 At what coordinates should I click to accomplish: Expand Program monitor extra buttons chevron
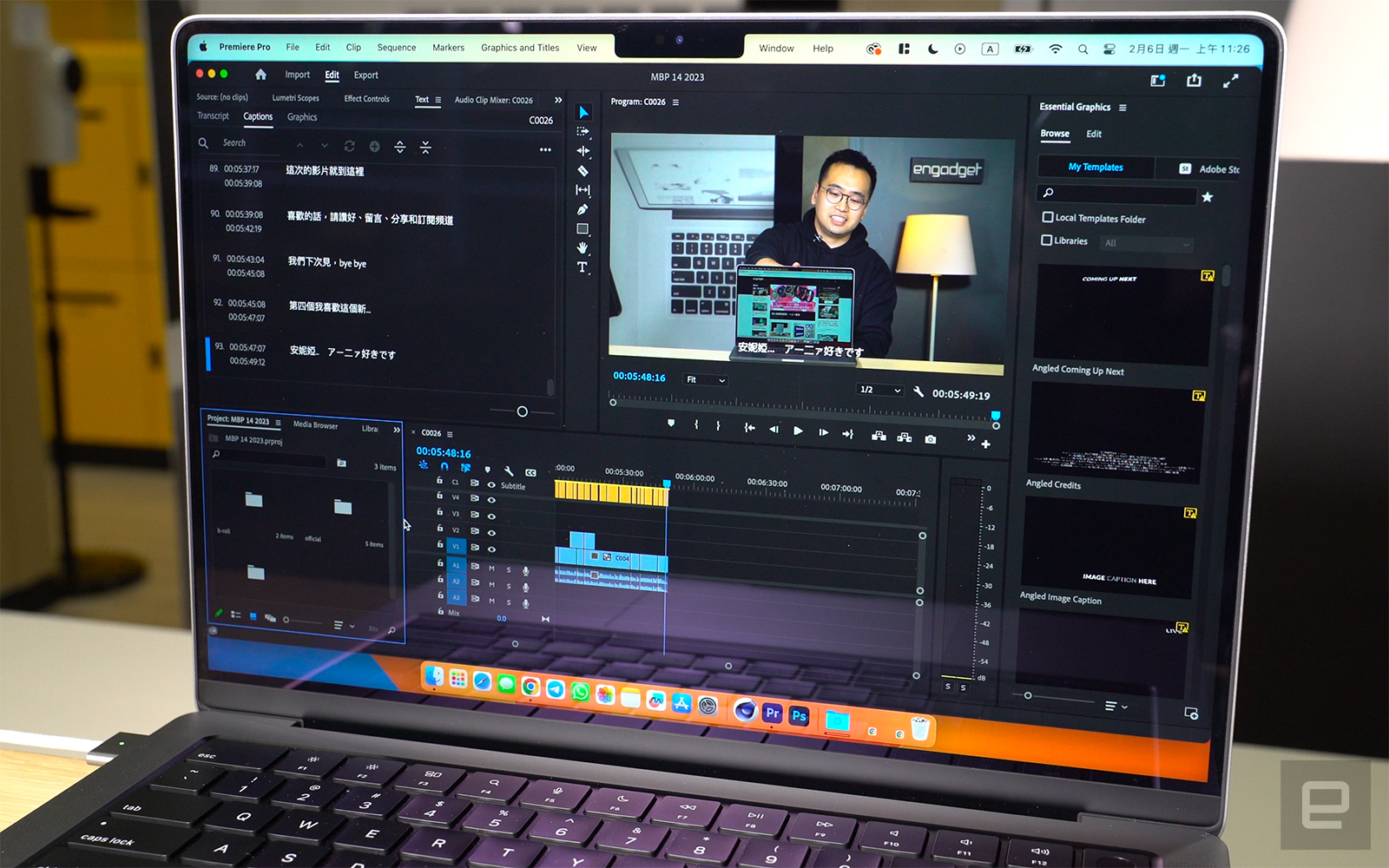point(971,437)
